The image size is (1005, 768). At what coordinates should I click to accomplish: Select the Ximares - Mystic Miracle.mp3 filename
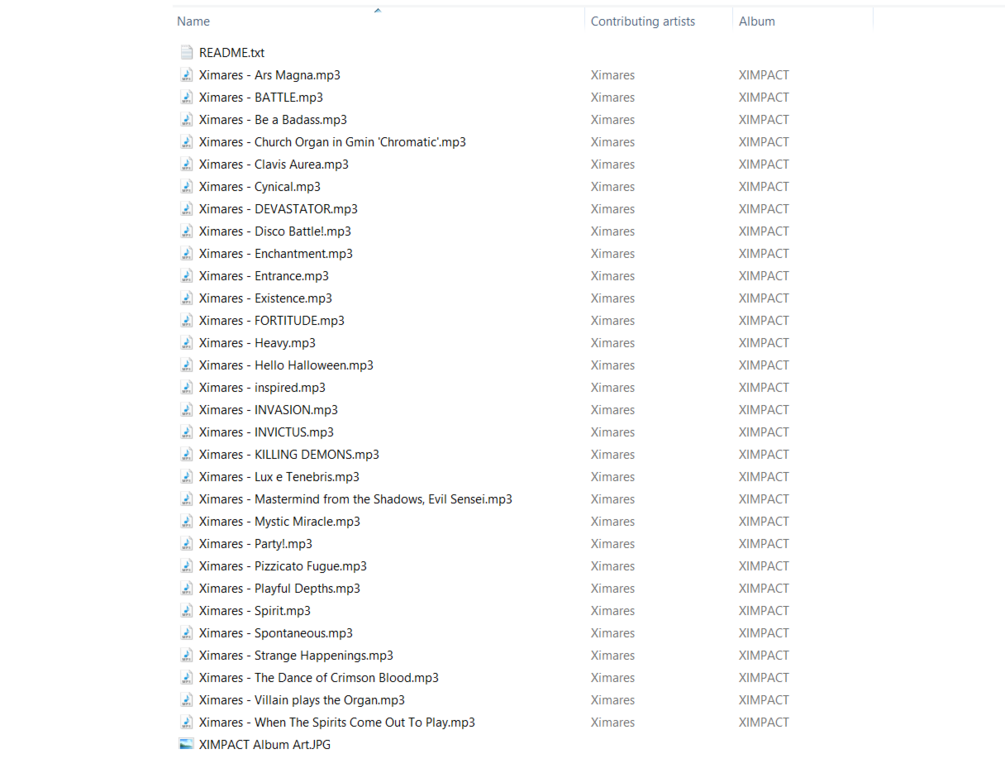(x=279, y=521)
